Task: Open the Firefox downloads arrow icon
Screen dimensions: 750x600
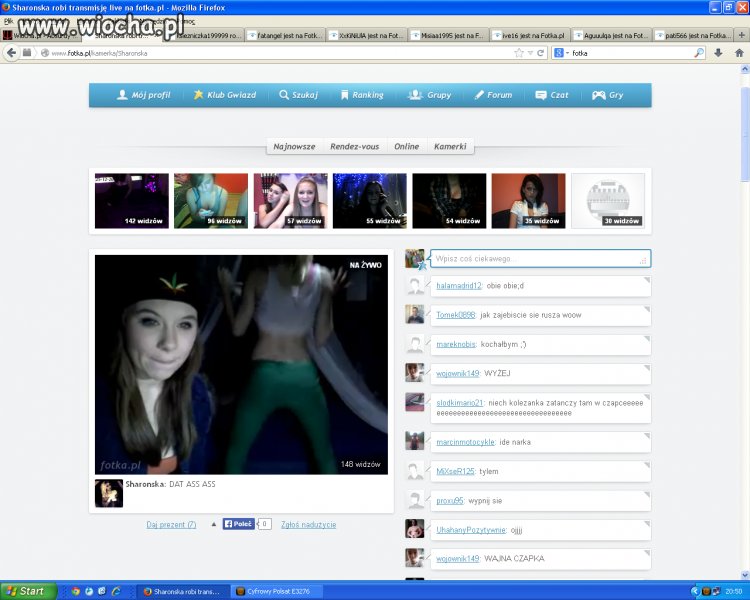Action: [718, 53]
